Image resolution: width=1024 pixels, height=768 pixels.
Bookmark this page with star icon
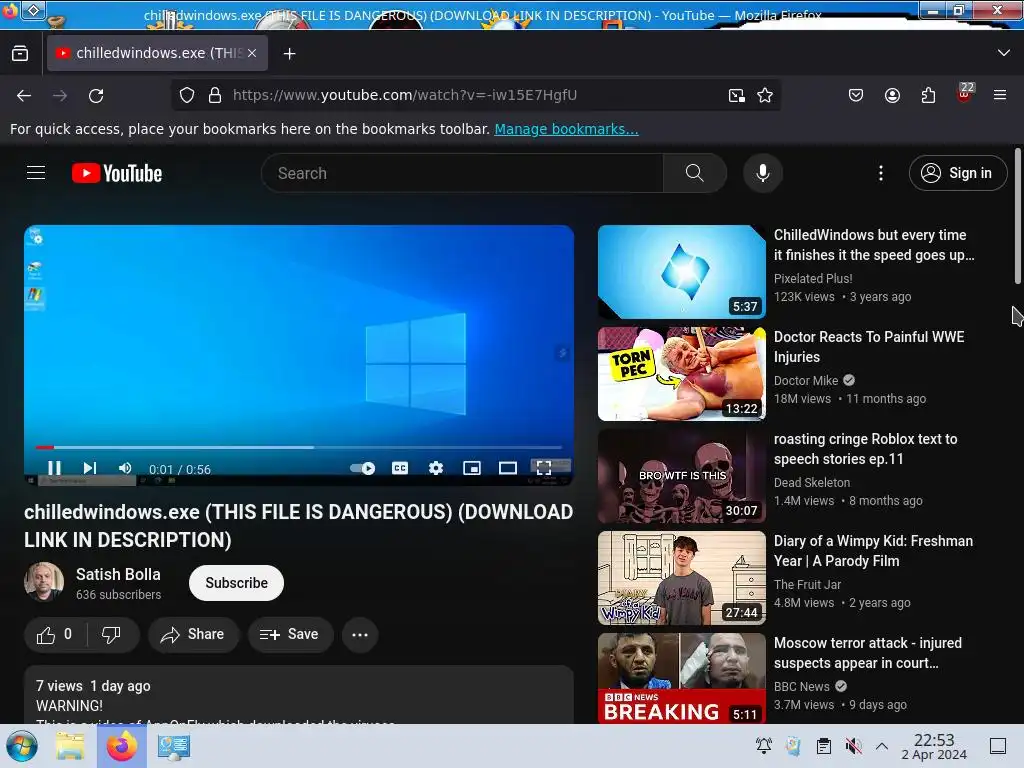coord(765,95)
